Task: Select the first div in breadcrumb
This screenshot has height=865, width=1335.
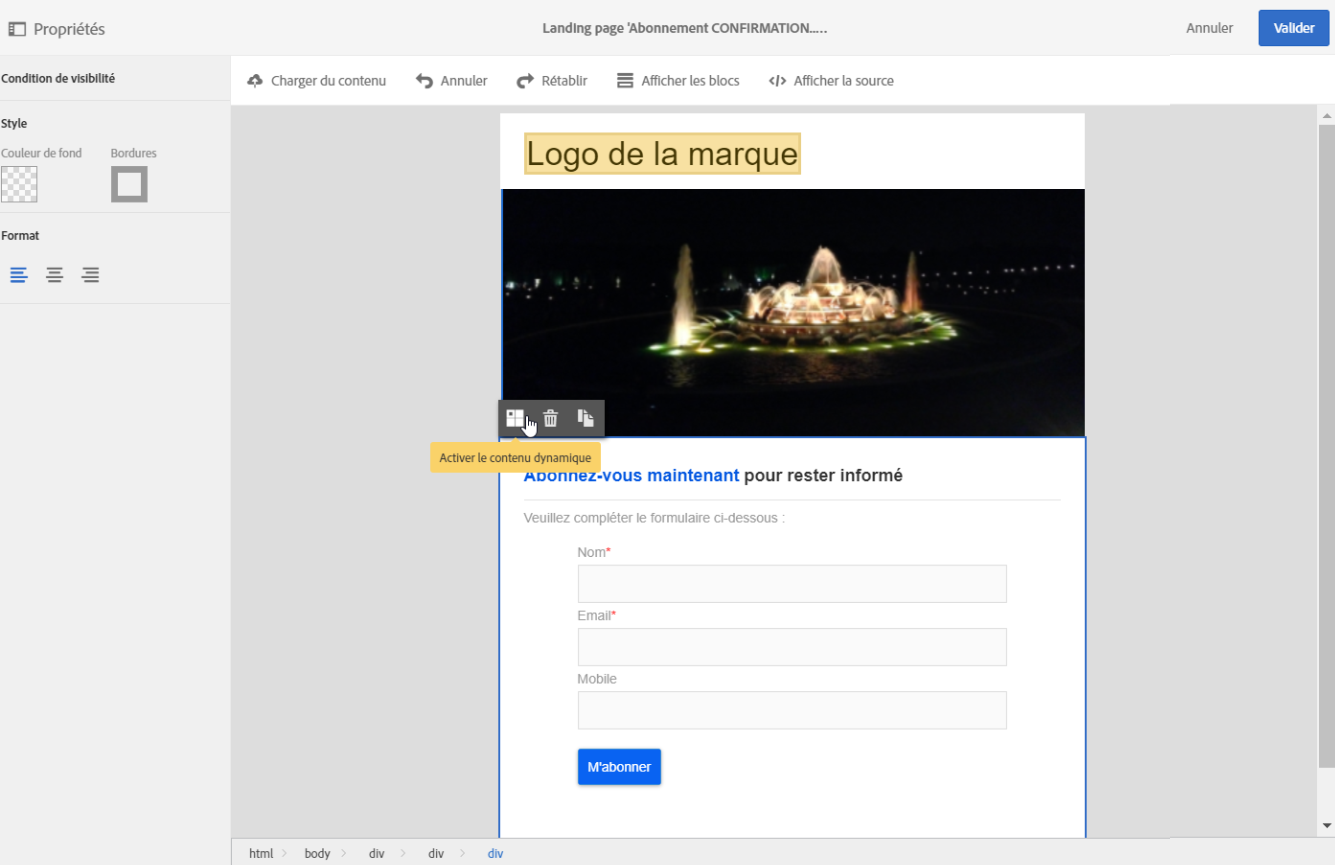Action: point(376,853)
